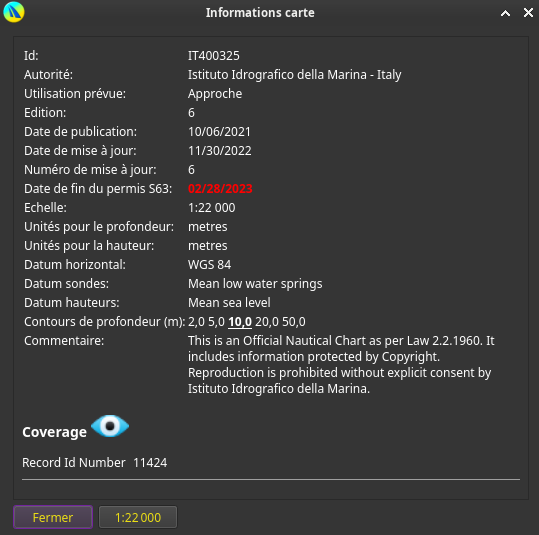The width and height of the screenshot is (539, 535).
Task: Click the Echelle value 1:22 000
Action: (x=211, y=208)
